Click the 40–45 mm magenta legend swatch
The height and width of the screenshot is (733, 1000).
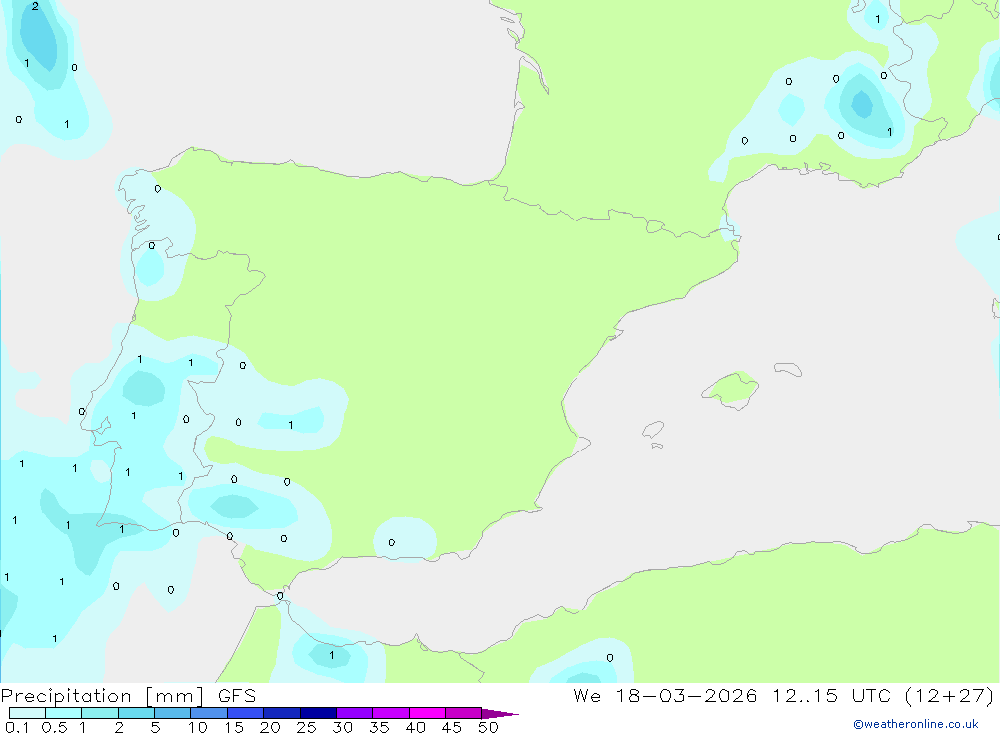[427, 713]
